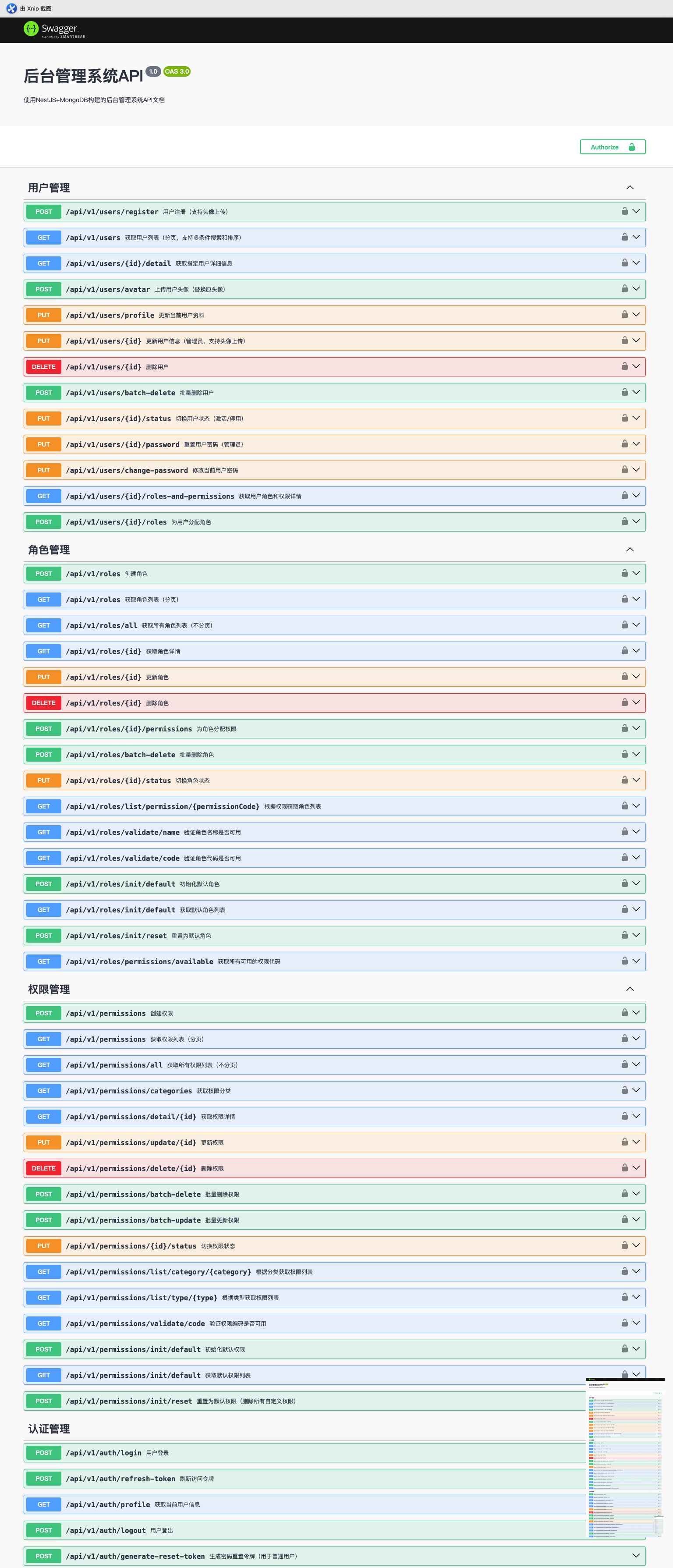Click lock icon on DELETE /api/v1/users/{id} row

(624, 366)
